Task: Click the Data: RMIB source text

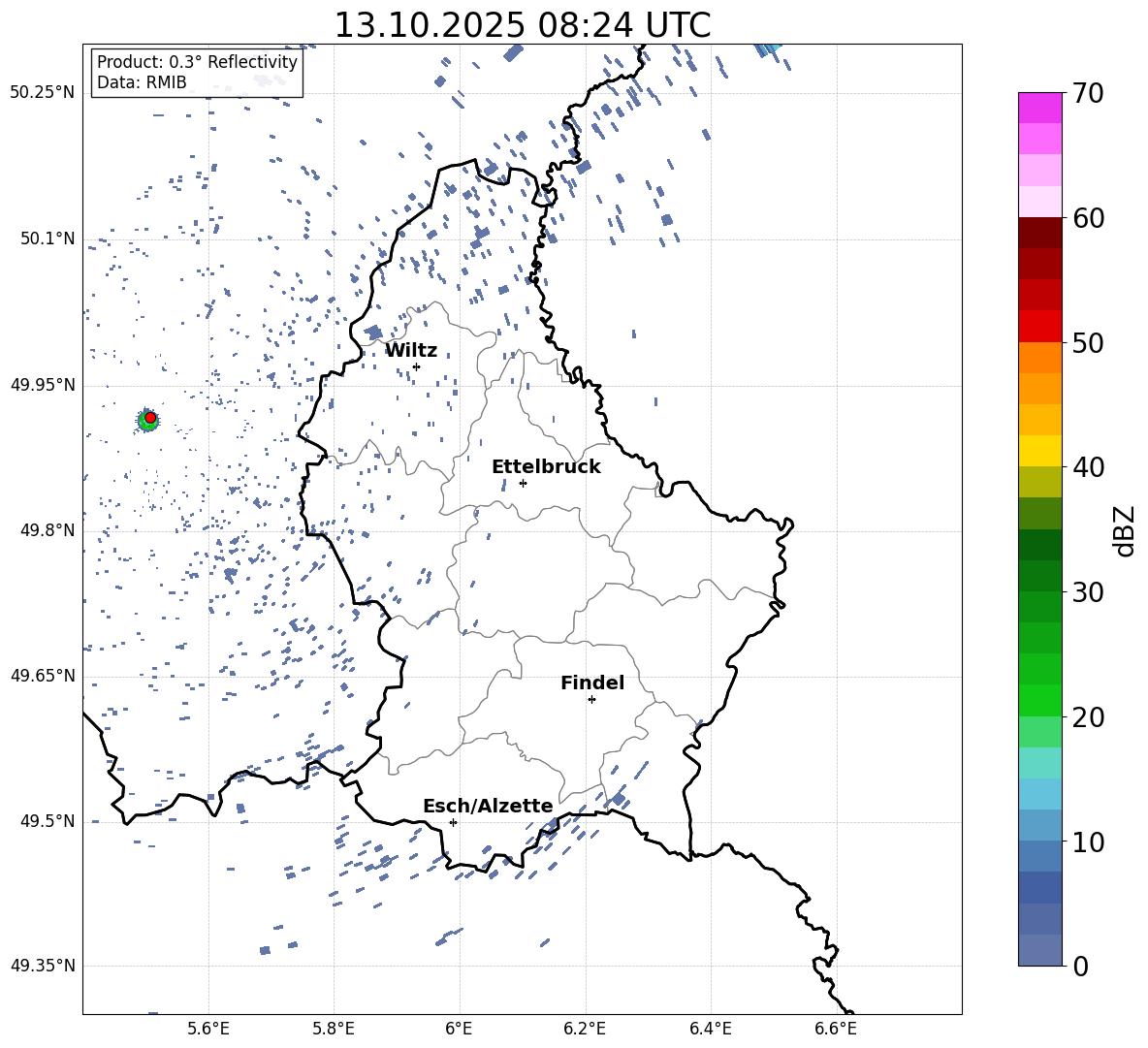Action: pos(142,82)
